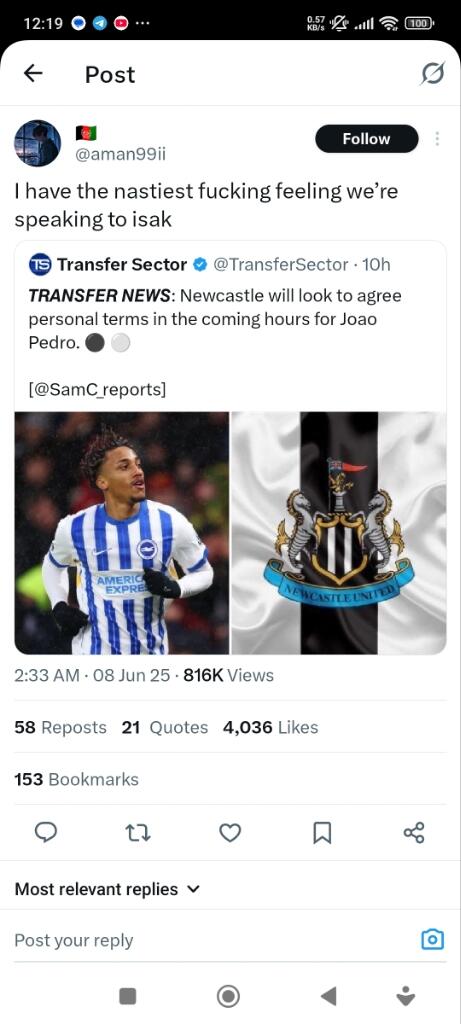View the 4,036 Likes list
Screen dimensions: 461x1024
[270, 728]
